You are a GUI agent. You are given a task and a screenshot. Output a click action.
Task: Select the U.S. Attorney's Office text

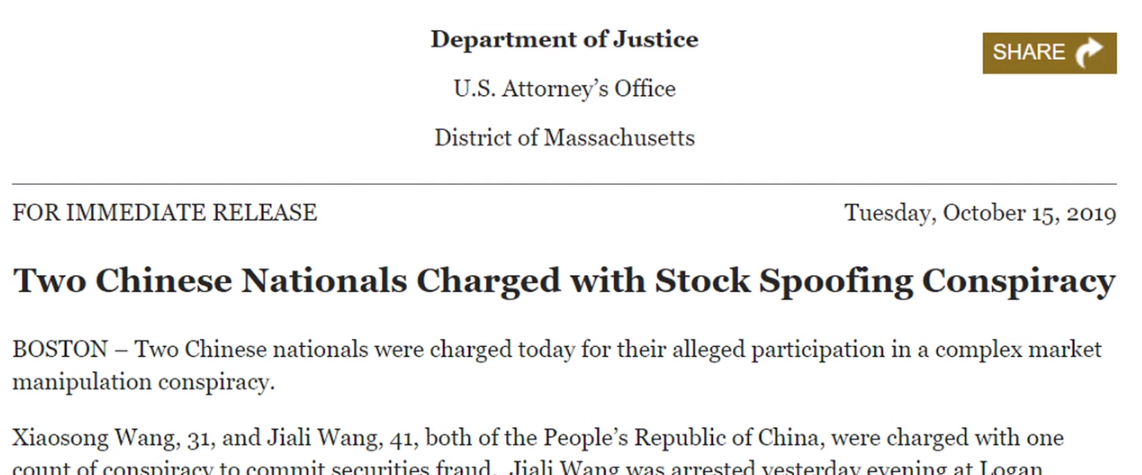point(564,89)
